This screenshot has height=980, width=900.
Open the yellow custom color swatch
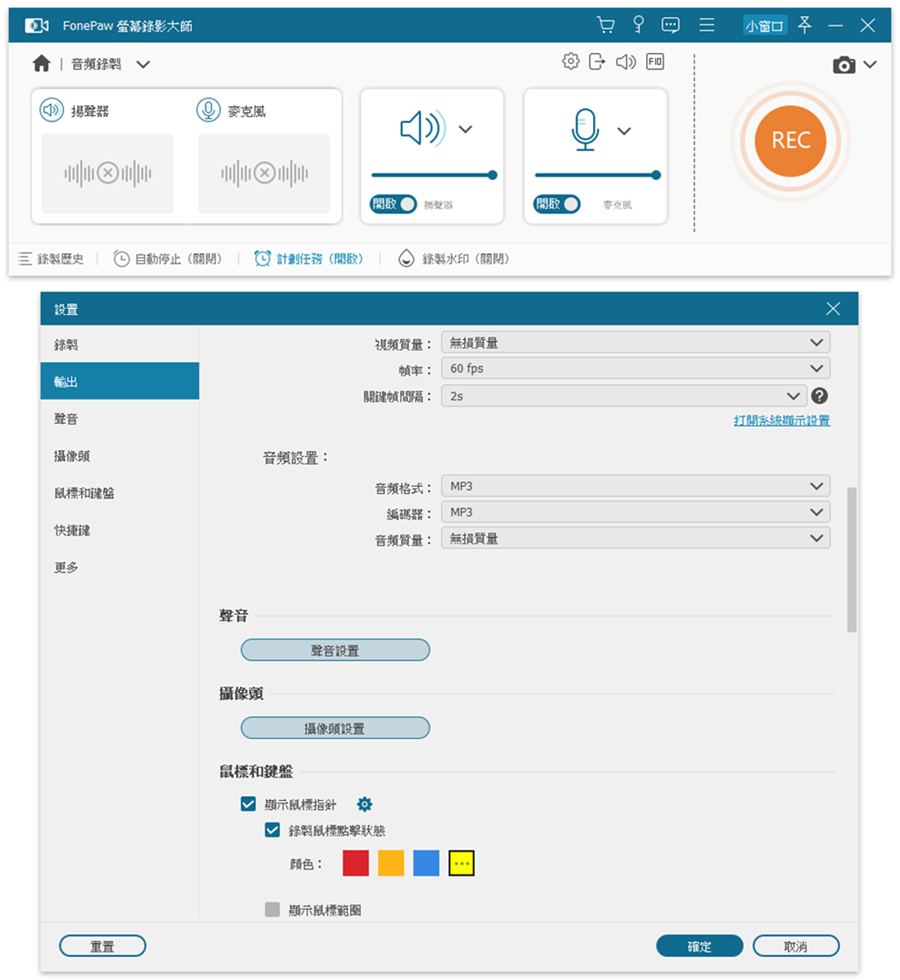[461, 863]
